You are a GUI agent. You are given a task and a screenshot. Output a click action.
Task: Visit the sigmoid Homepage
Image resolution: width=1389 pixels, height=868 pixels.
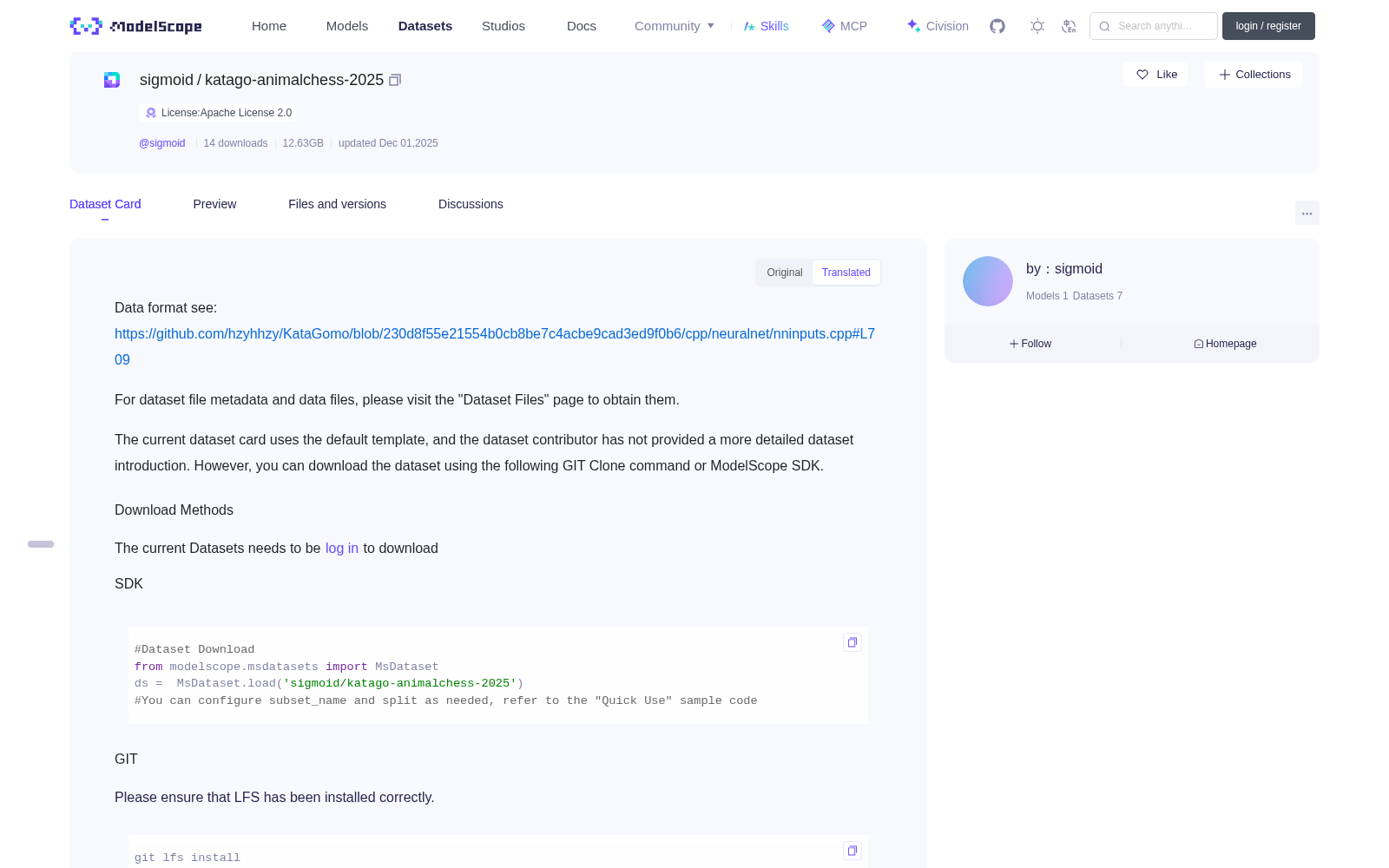[1225, 344]
